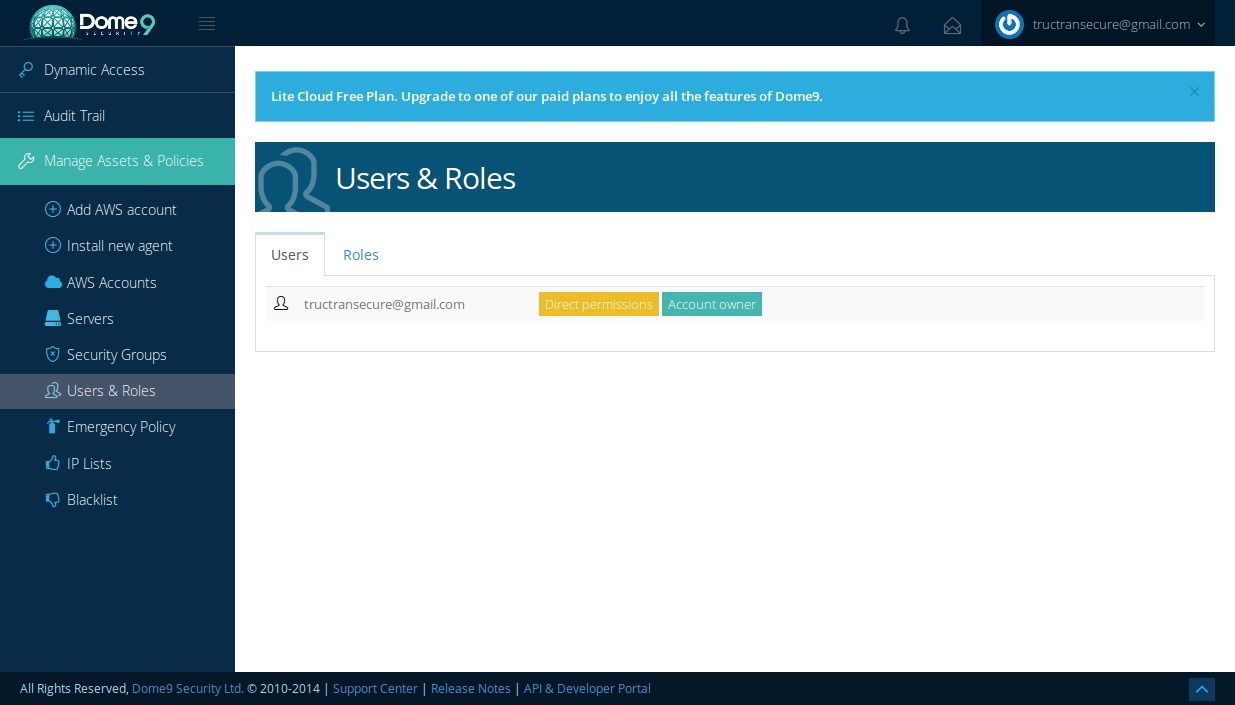Open Security Groups in the sidebar
1235x705 pixels.
tap(116, 355)
